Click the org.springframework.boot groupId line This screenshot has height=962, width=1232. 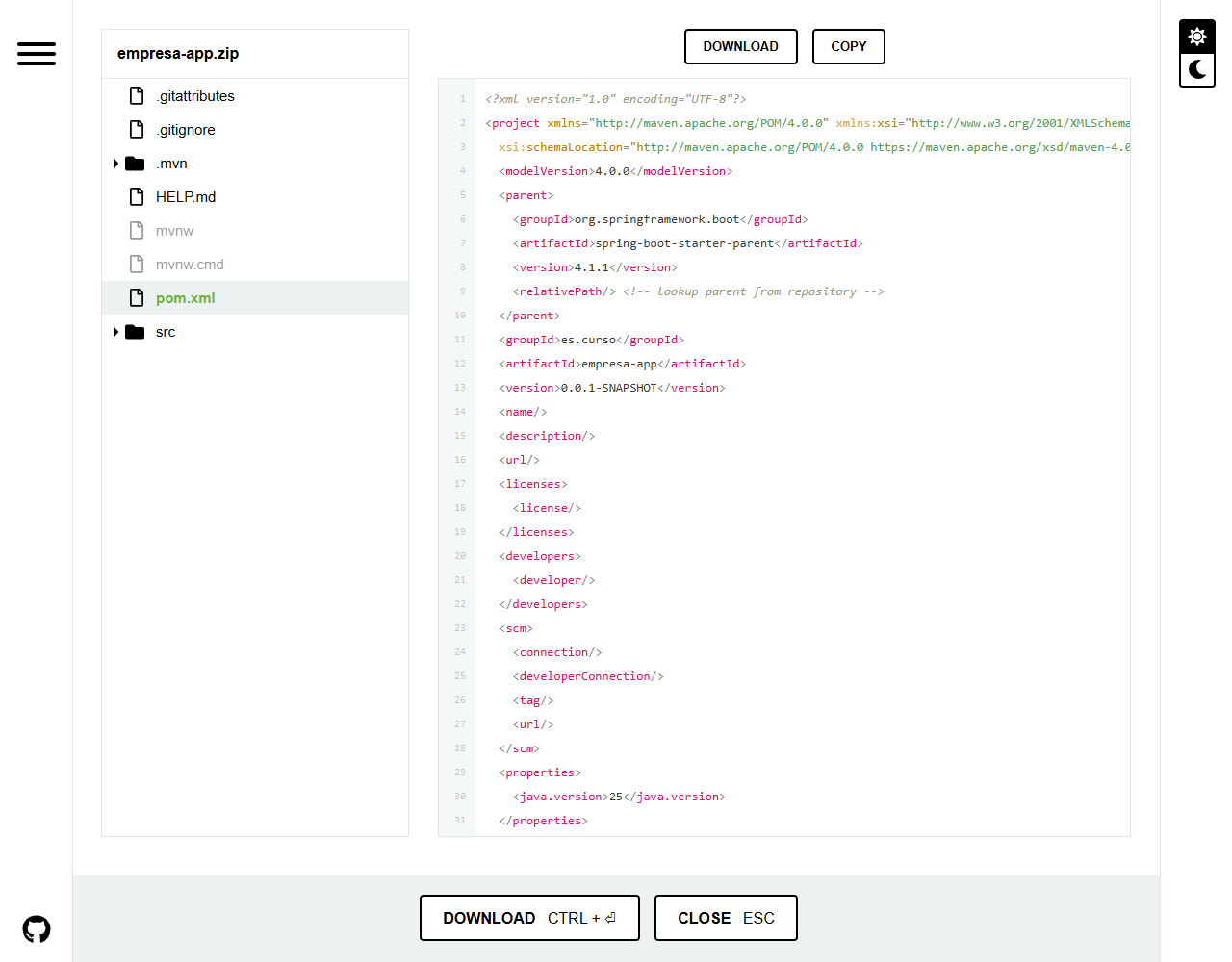660,219
